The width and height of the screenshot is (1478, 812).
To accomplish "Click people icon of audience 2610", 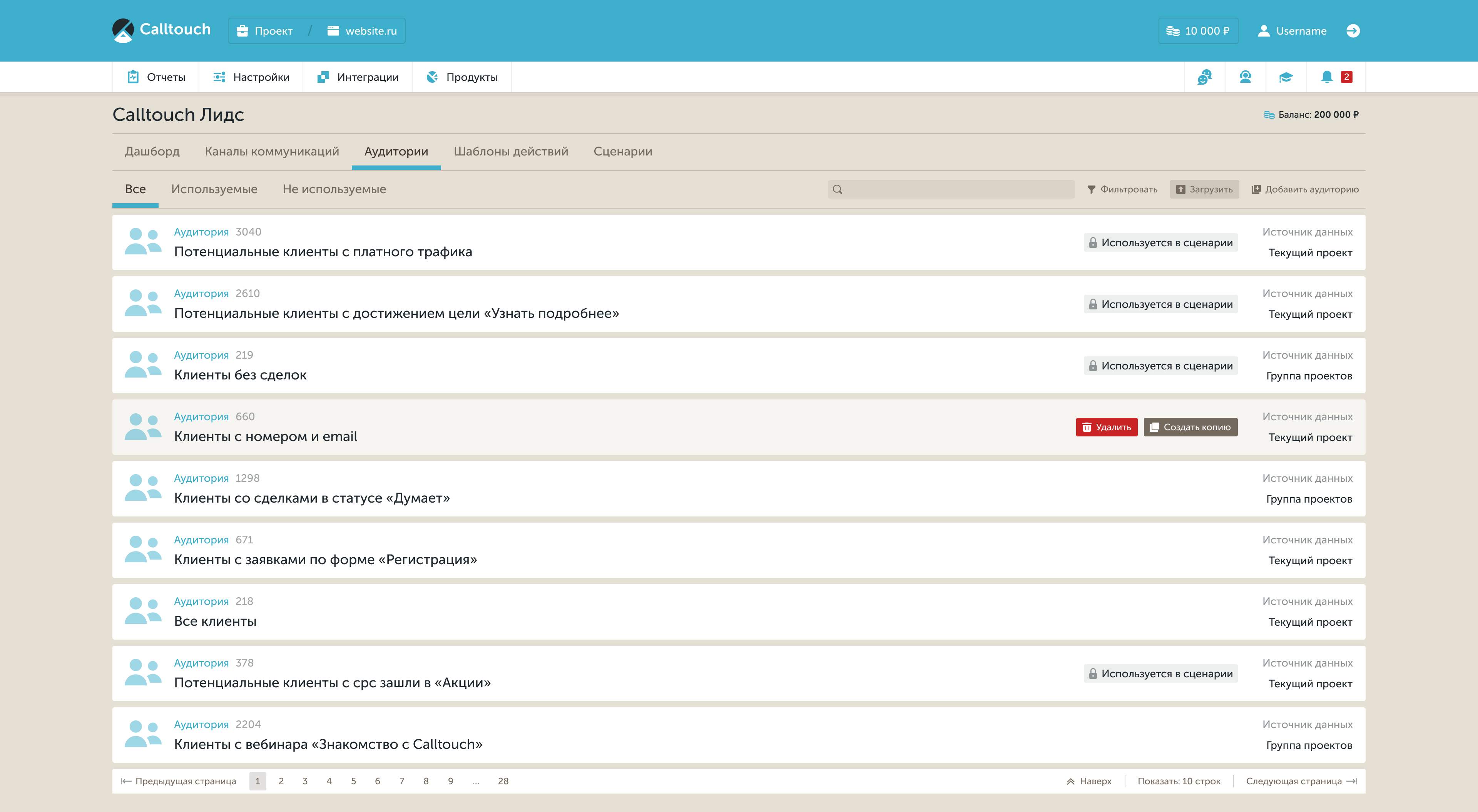I will coord(143,303).
